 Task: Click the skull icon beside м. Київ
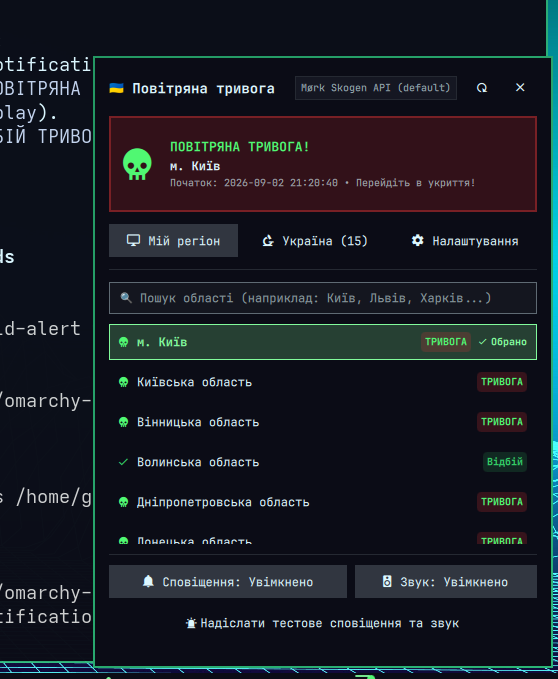coord(123,342)
